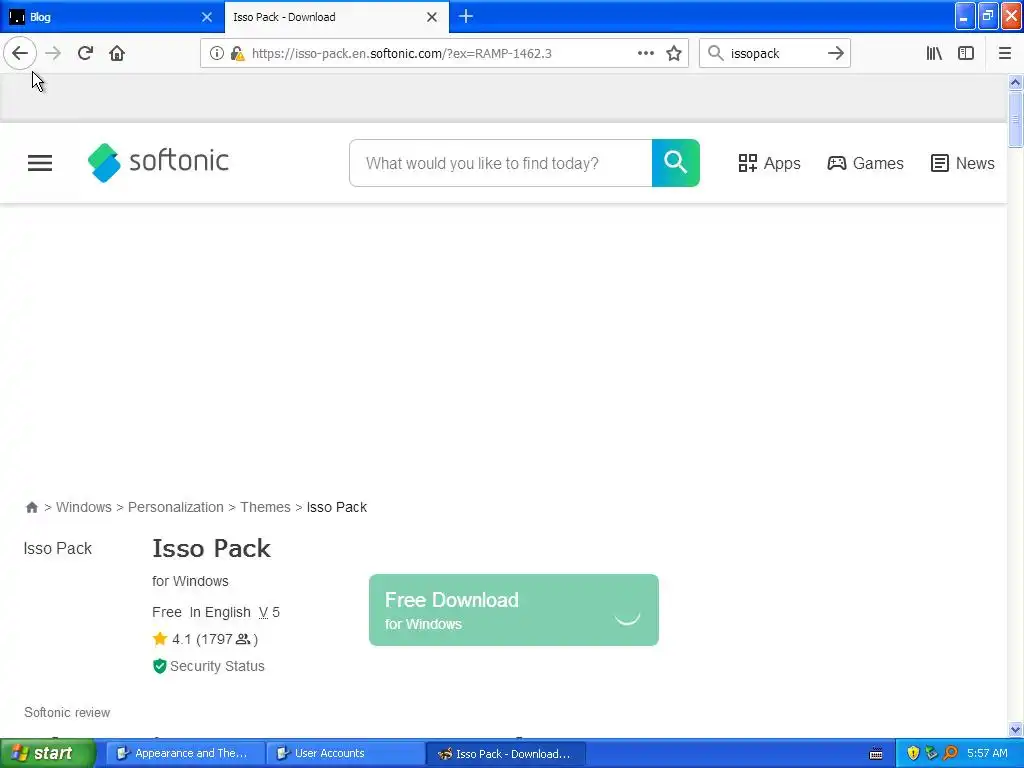Go back to the previous page
Image resolution: width=1024 pixels, height=768 pixels.
click(x=20, y=53)
